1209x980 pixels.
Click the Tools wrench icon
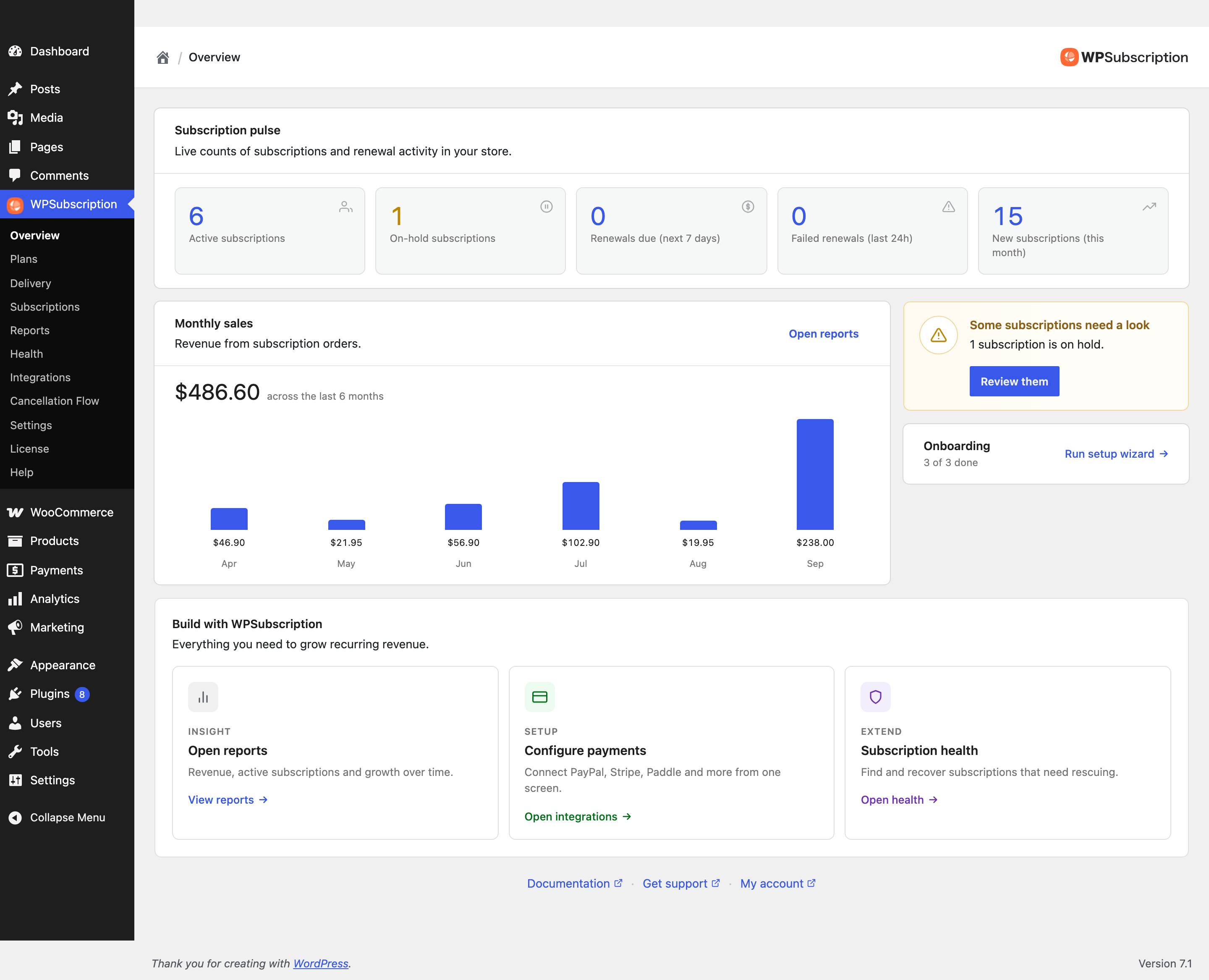15,751
